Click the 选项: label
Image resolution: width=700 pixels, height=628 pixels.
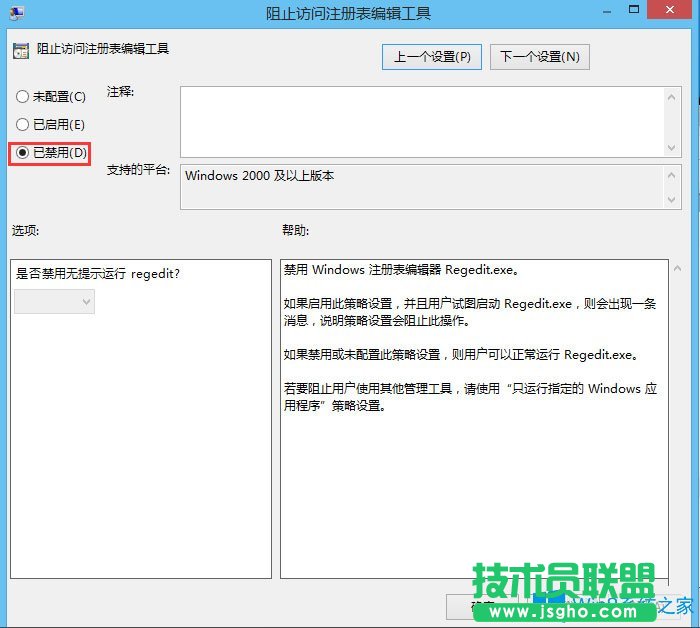click(x=25, y=230)
